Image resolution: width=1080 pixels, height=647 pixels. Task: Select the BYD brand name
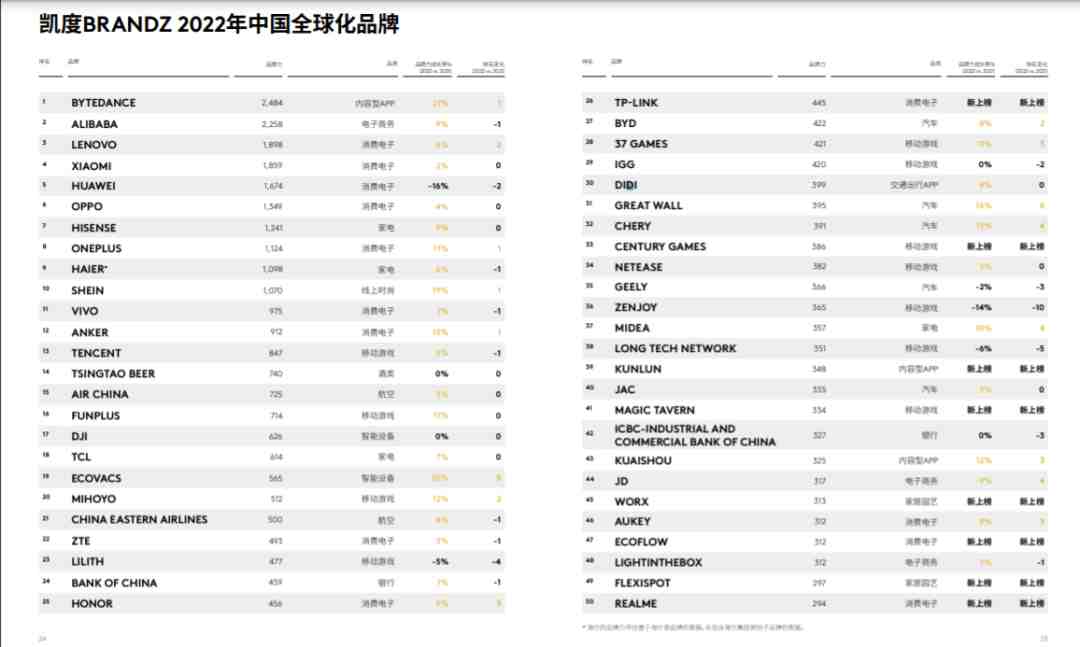pos(625,123)
